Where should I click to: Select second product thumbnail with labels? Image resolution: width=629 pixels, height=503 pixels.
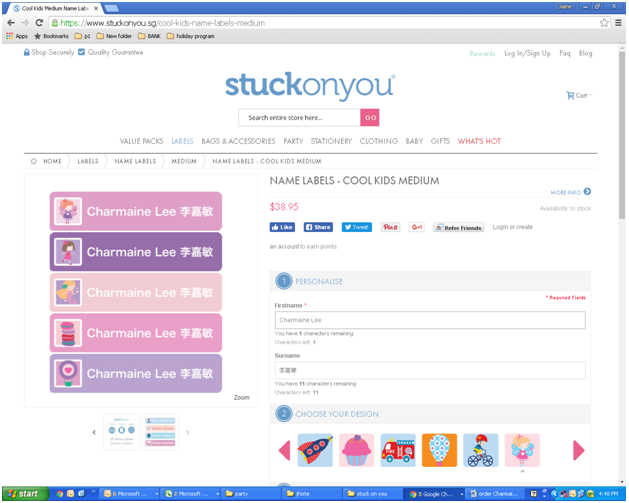pos(160,432)
